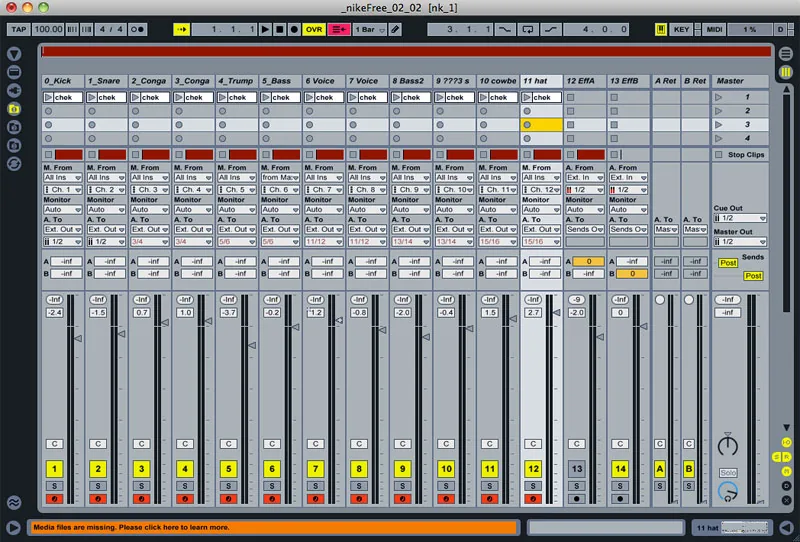
Task: Toggle the KEY map mode switch
Action: (x=682, y=30)
